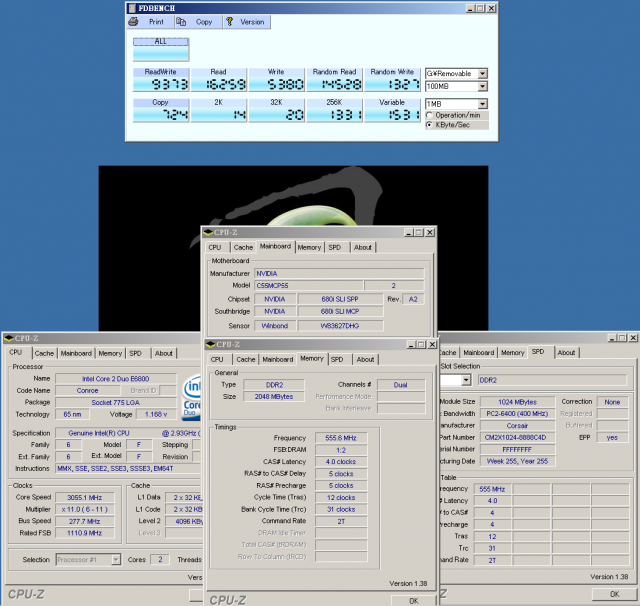Viewport: 640px width, 606px height.
Task: Open SPD tab in Mainboard CPU-Z window
Action: pyautogui.click(x=335, y=247)
